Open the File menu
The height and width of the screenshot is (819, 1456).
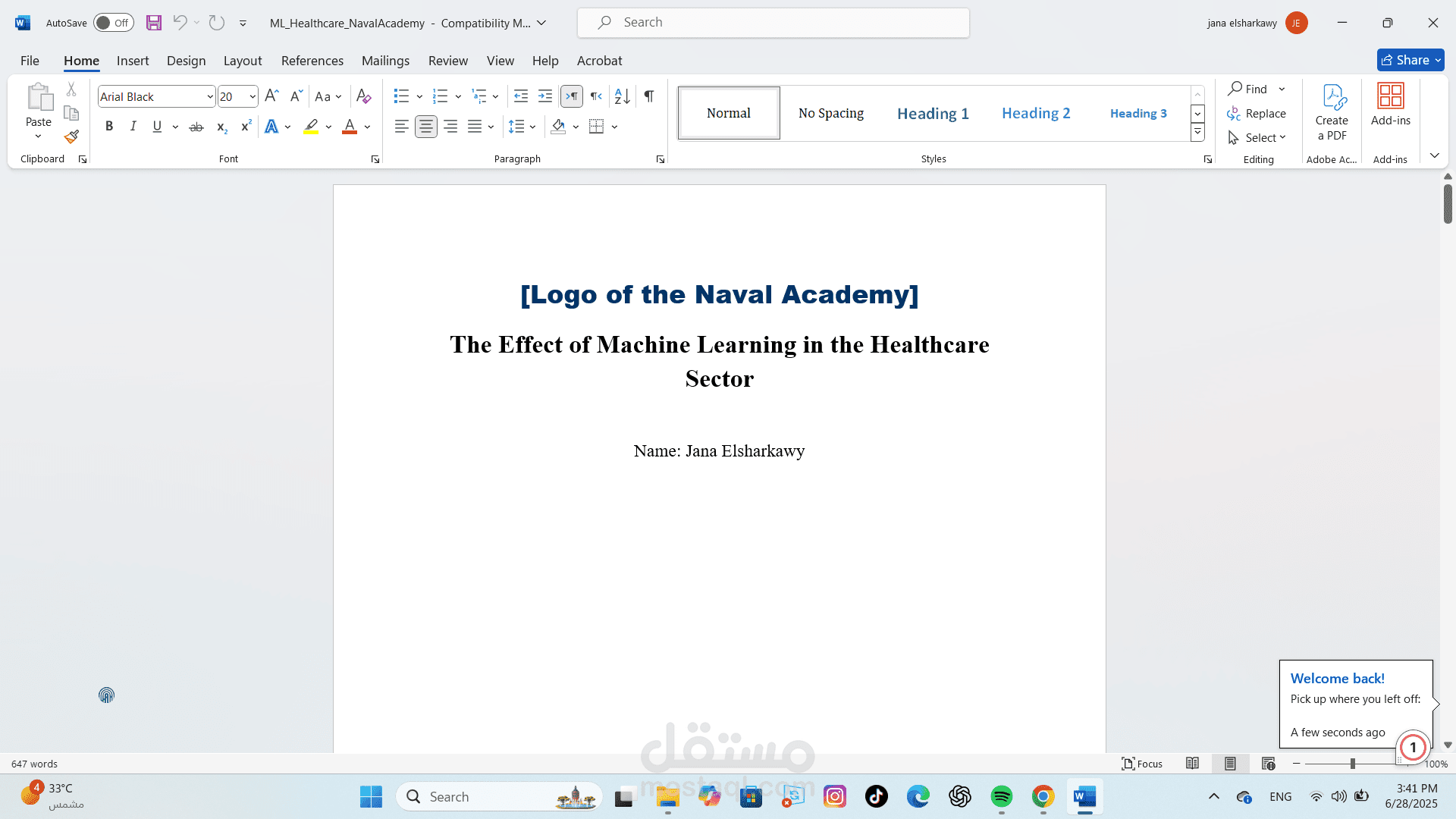click(x=30, y=61)
